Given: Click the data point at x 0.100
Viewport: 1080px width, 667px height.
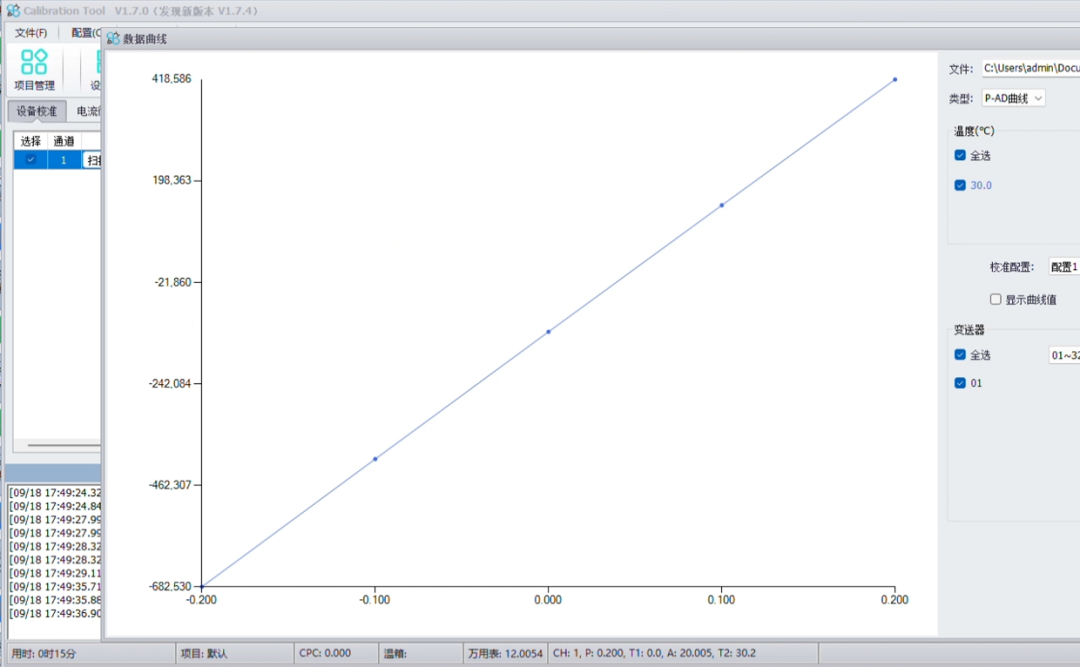Looking at the screenshot, I should [x=722, y=205].
